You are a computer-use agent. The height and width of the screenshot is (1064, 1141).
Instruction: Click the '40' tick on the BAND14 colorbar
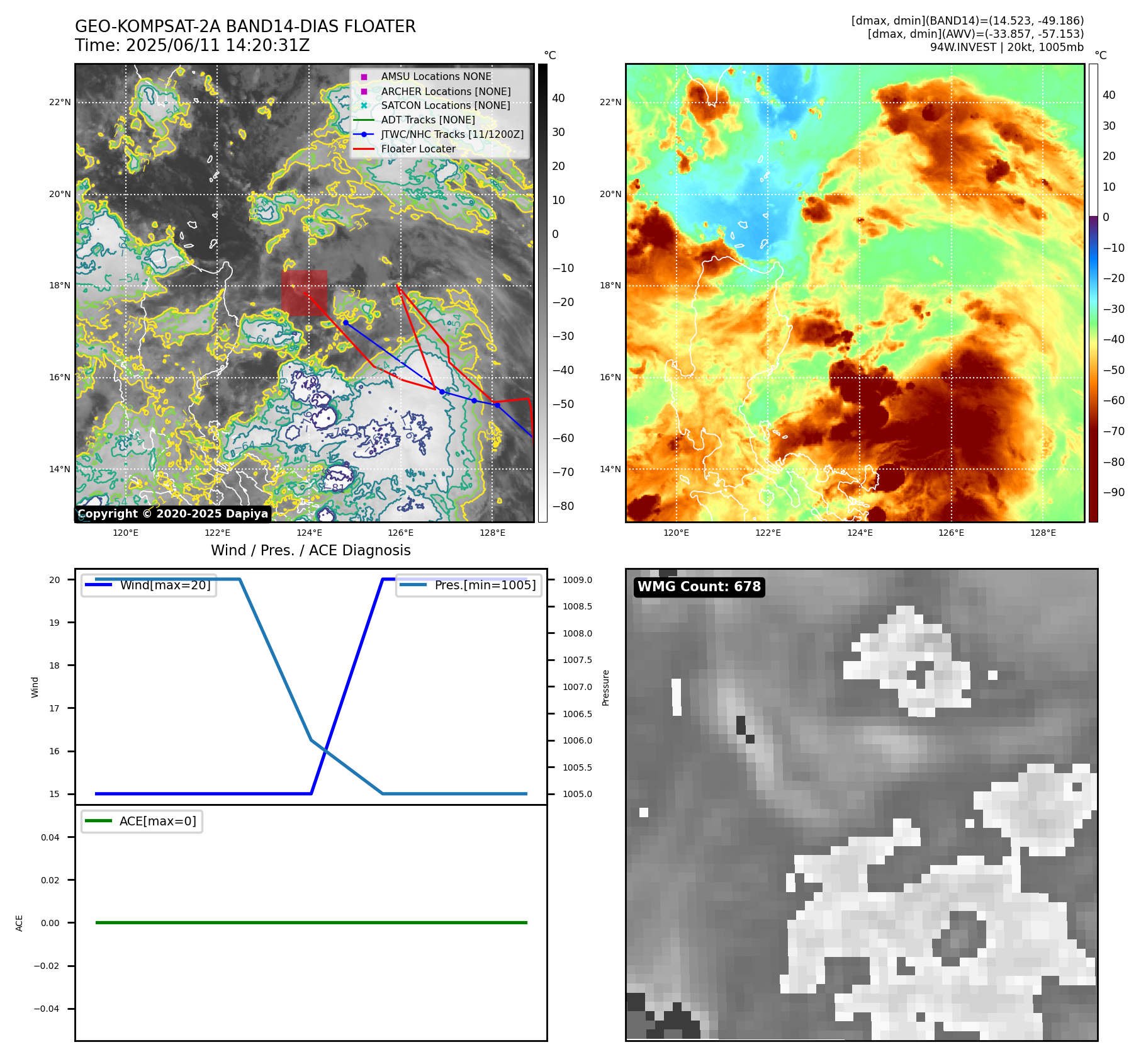click(x=558, y=98)
